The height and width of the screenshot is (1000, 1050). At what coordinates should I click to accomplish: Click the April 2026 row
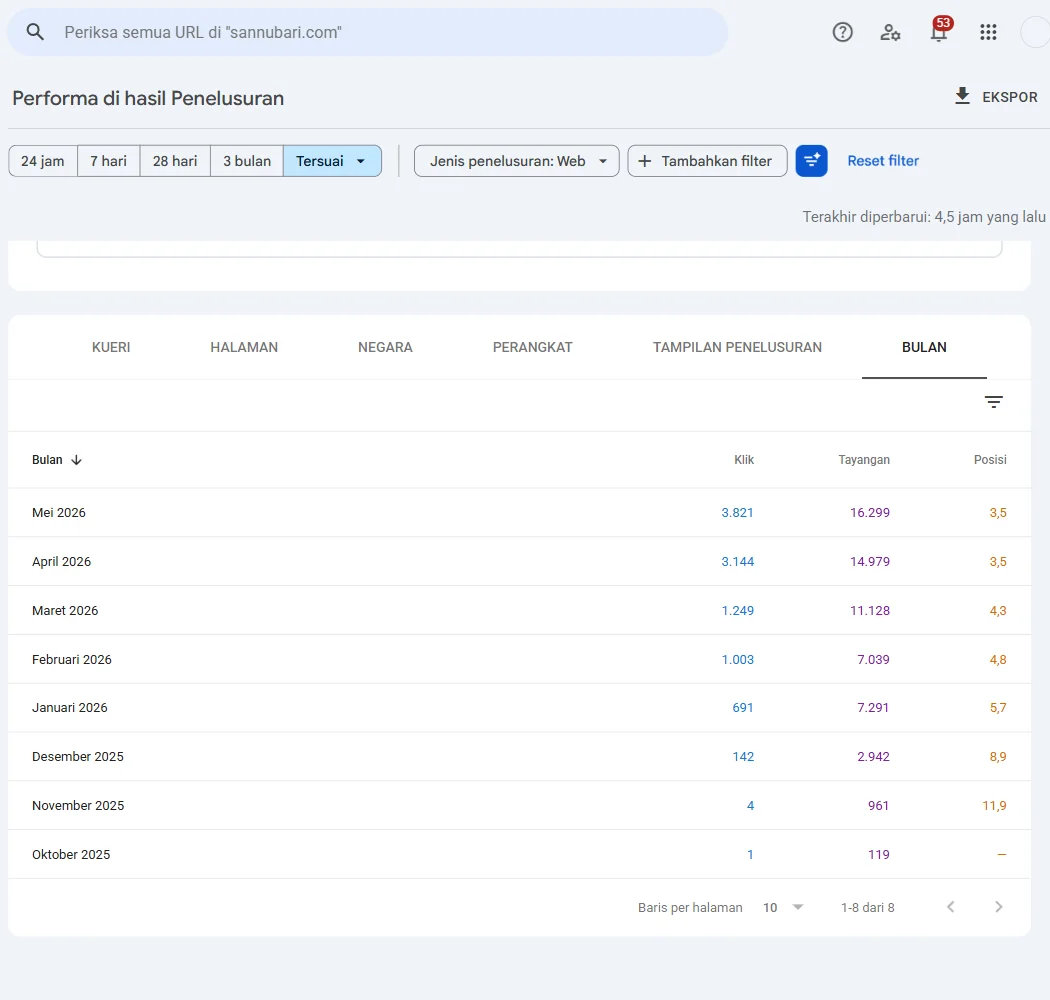click(519, 561)
